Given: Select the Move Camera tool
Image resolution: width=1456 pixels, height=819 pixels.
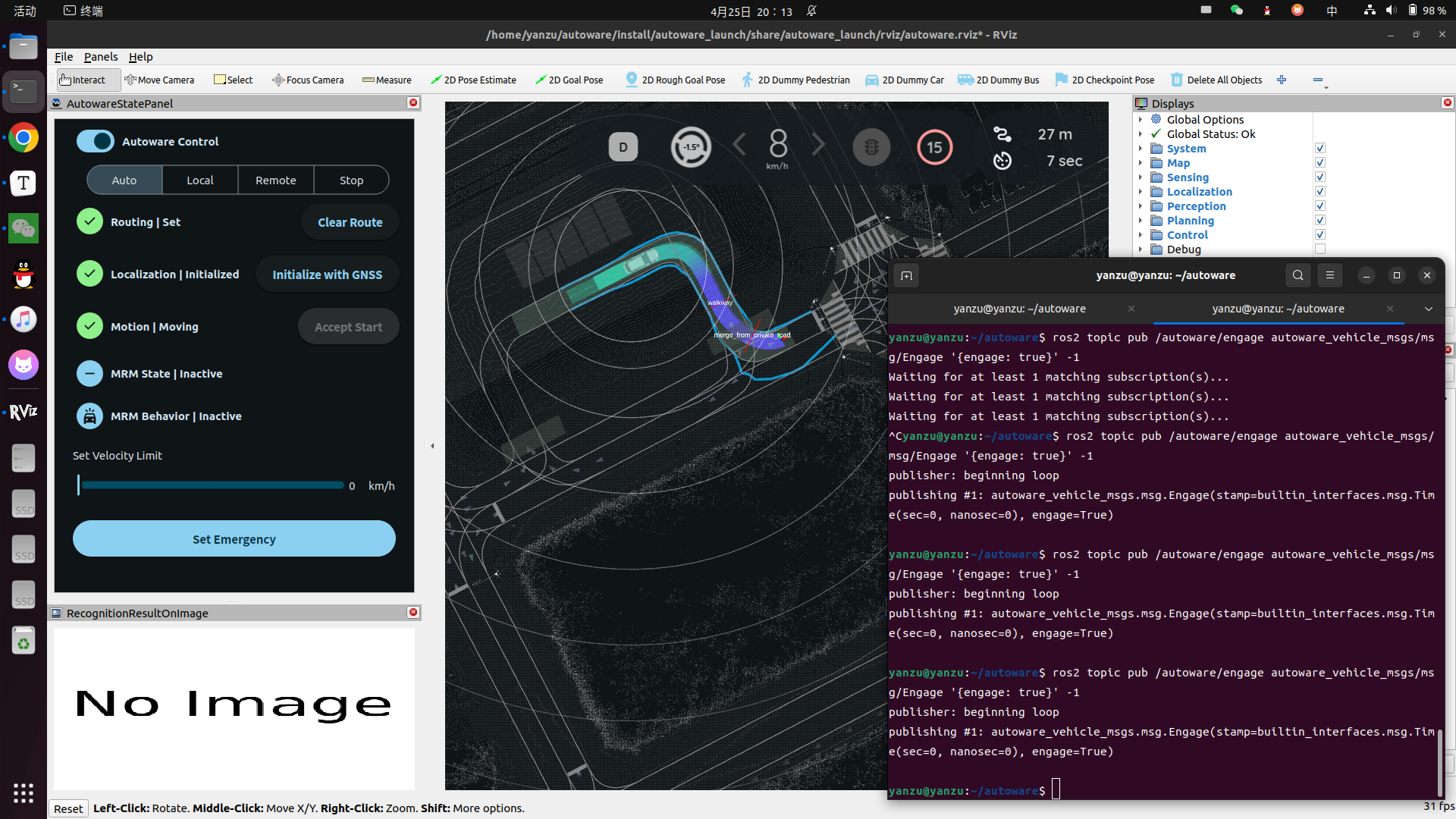Looking at the screenshot, I should click(x=159, y=80).
